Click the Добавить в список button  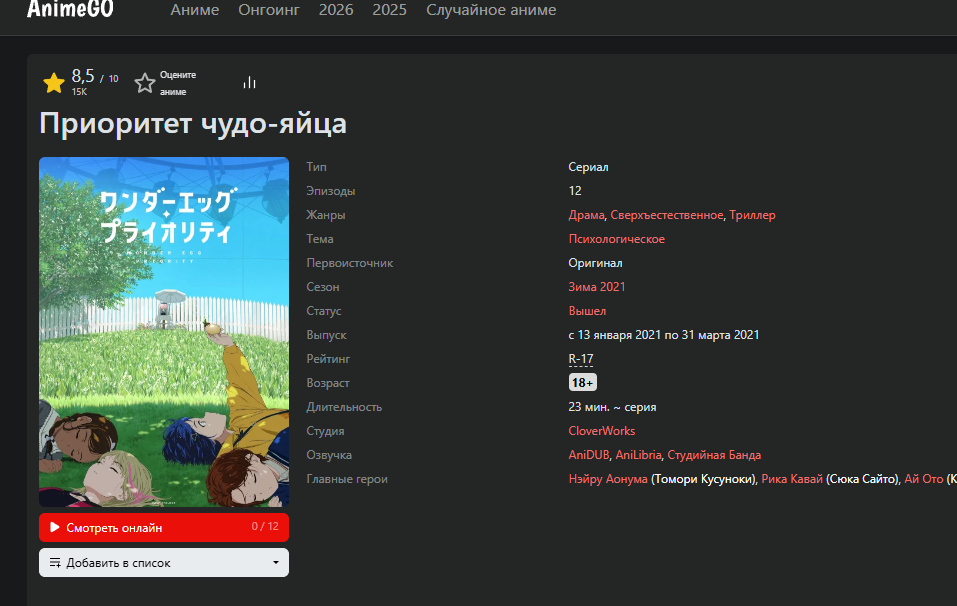pos(164,562)
